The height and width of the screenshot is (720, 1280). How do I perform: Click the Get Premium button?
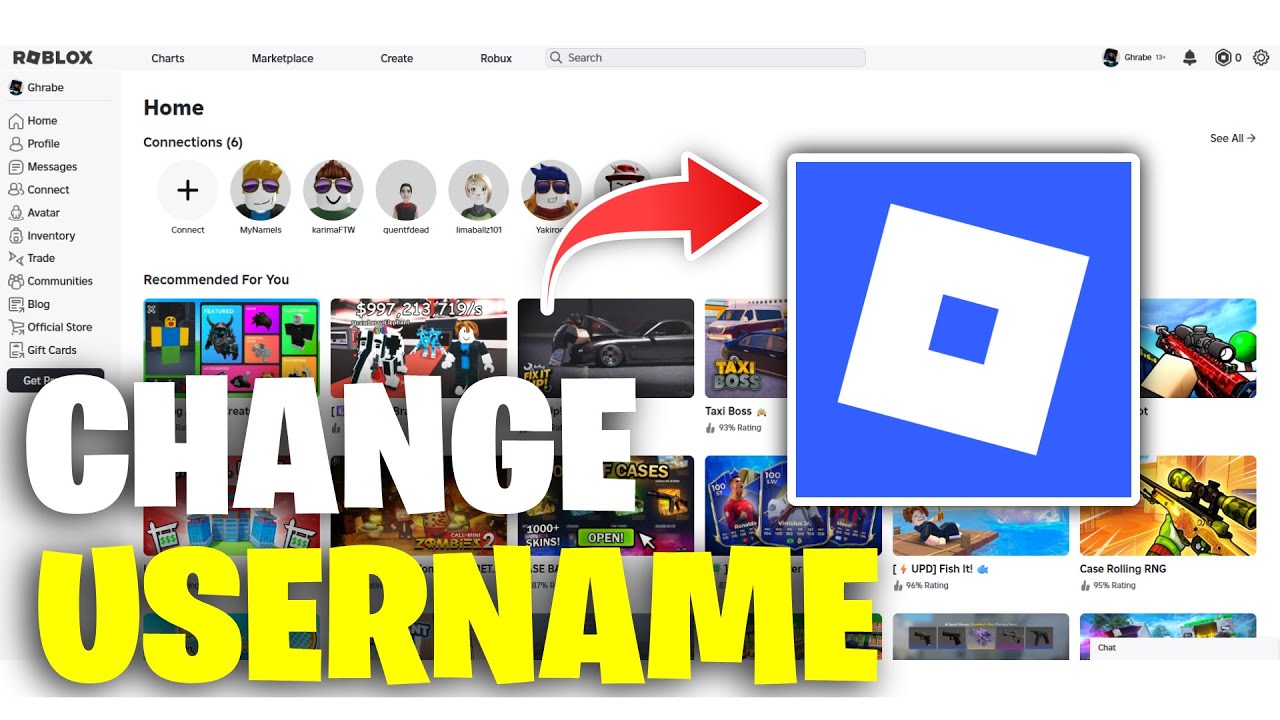click(55, 380)
